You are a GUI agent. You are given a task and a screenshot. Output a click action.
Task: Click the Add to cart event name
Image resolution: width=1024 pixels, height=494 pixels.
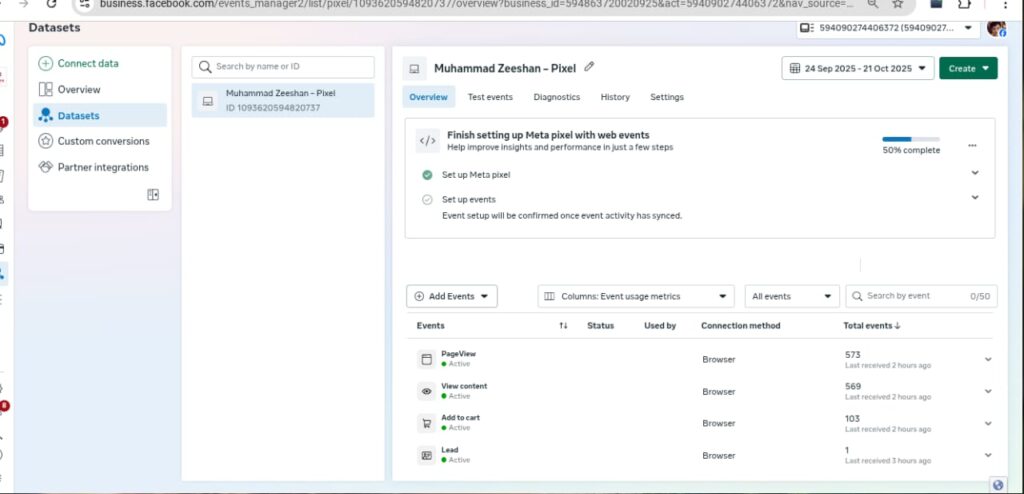[x=460, y=418]
